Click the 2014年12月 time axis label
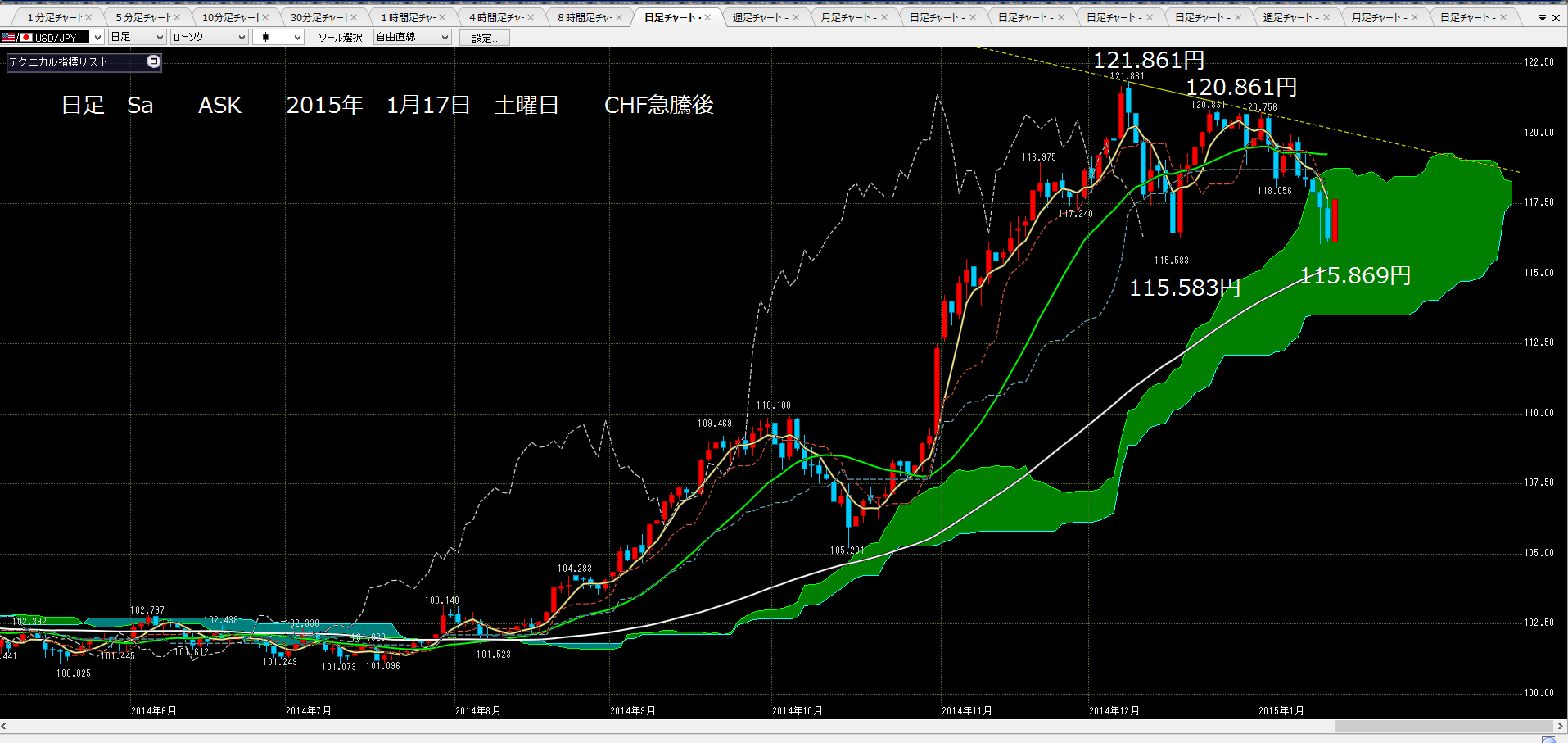Image resolution: width=1568 pixels, height=743 pixels. (x=1114, y=710)
